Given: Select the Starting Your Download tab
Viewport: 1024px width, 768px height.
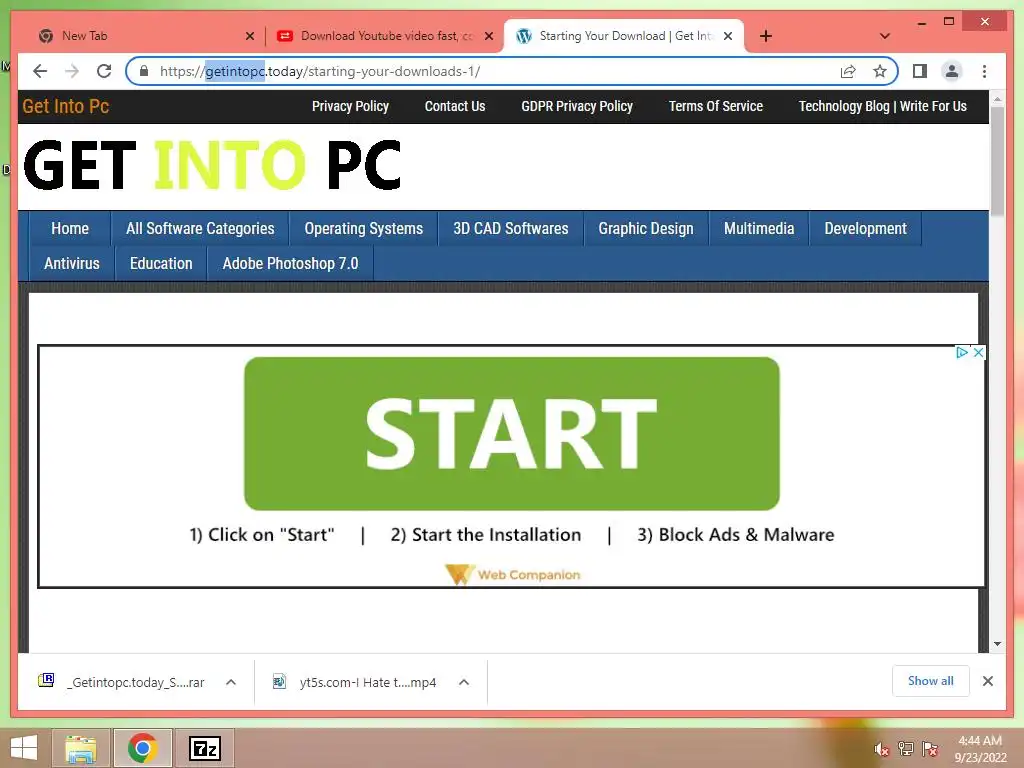Looking at the screenshot, I should pos(624,36).
